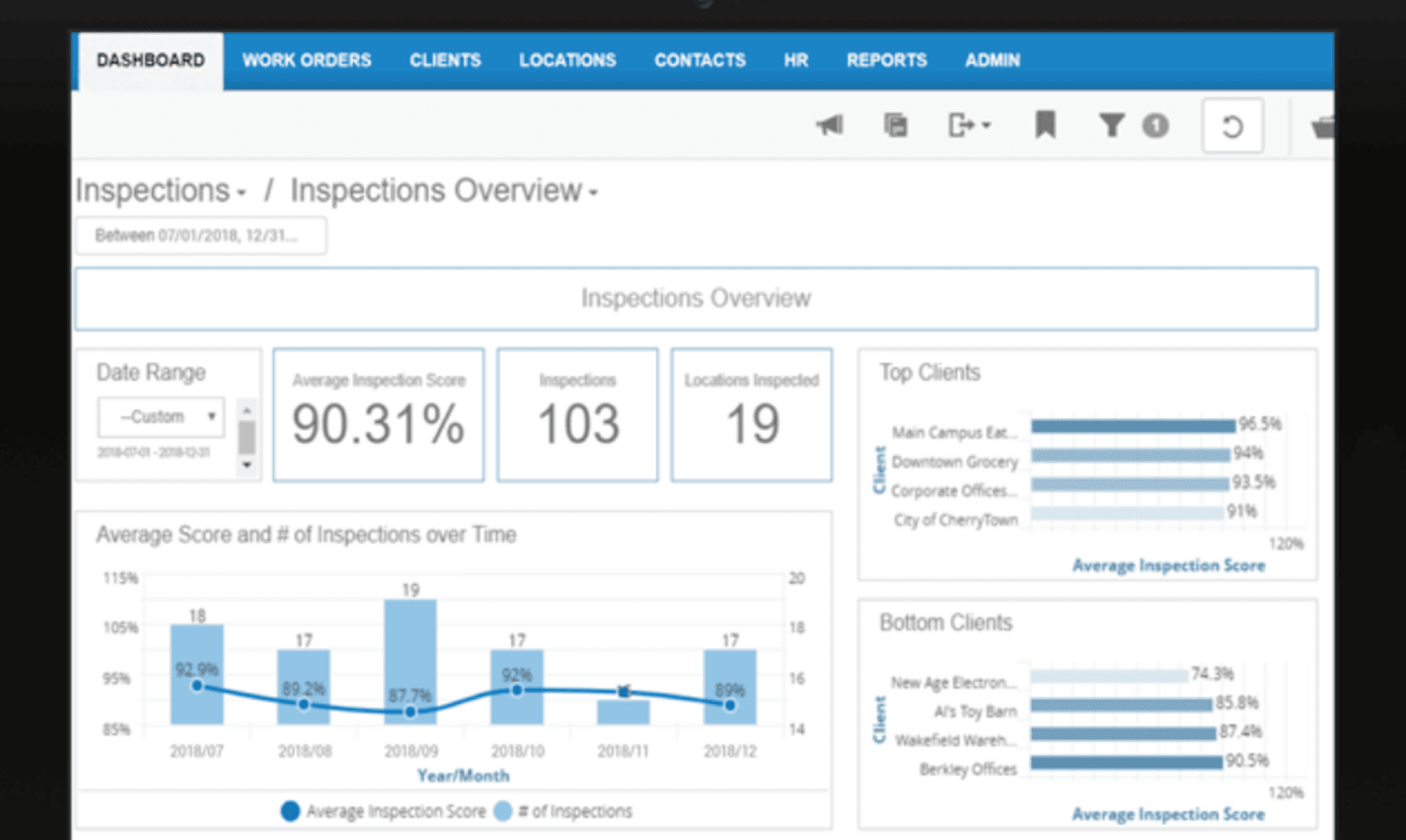Open the REPORTS menu
This screenshot has height=840, width=1406.
886,60
